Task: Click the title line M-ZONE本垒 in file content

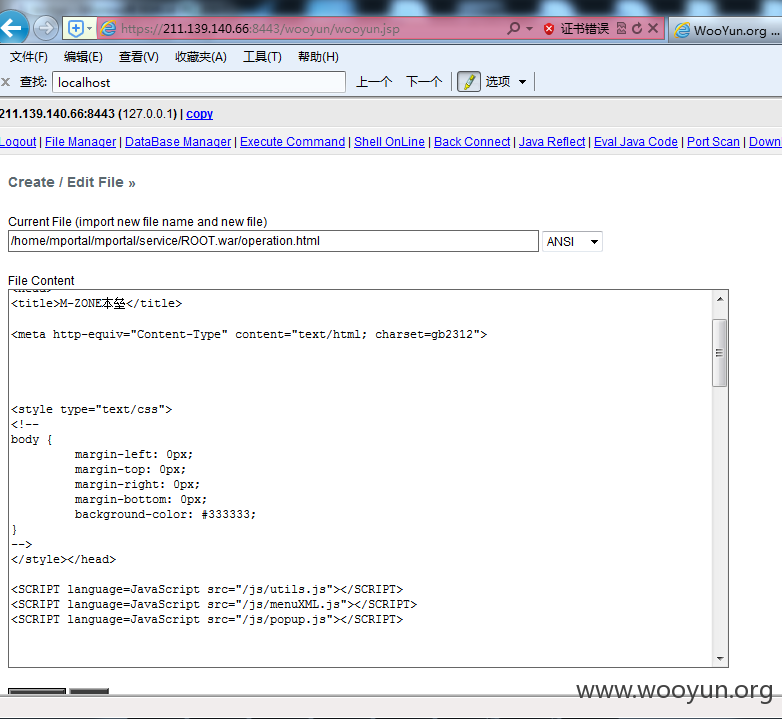Action: click(97, 304)
